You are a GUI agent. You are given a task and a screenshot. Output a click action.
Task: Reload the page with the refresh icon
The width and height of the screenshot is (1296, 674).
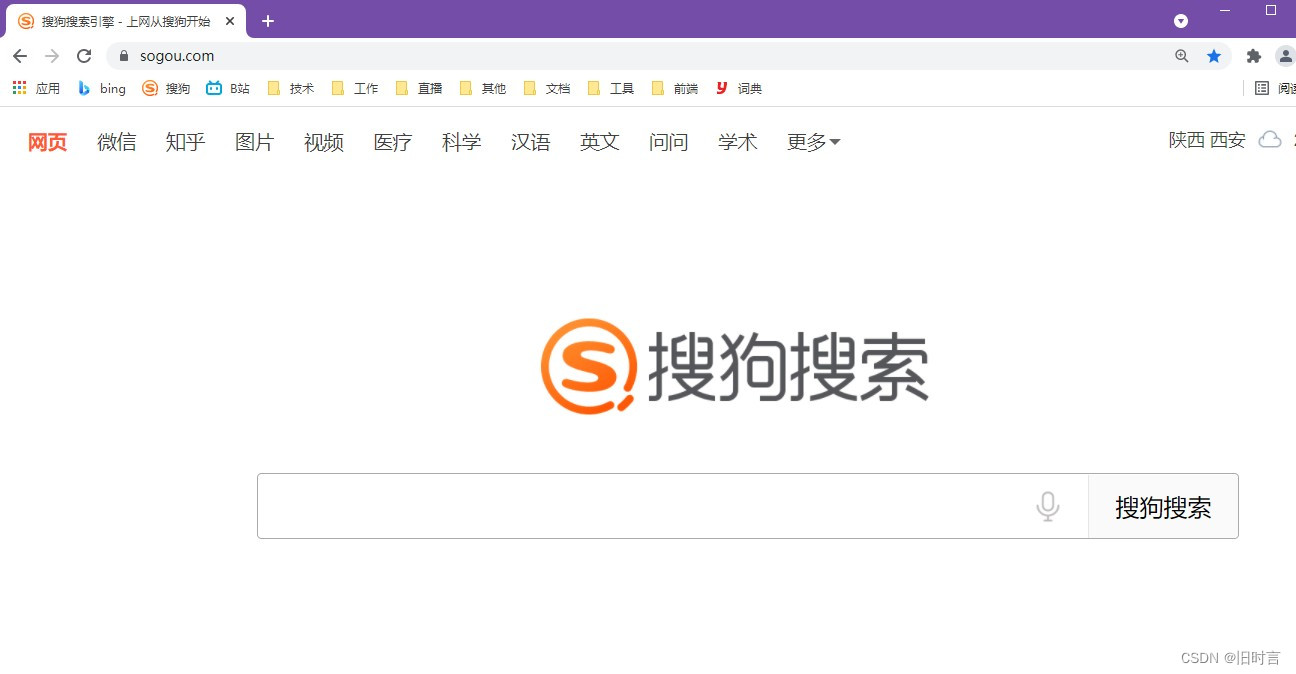84,56
